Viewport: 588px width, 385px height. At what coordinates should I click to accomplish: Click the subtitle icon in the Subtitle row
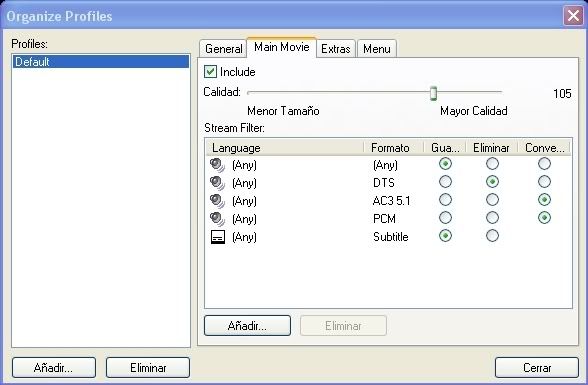click(218, 237)
